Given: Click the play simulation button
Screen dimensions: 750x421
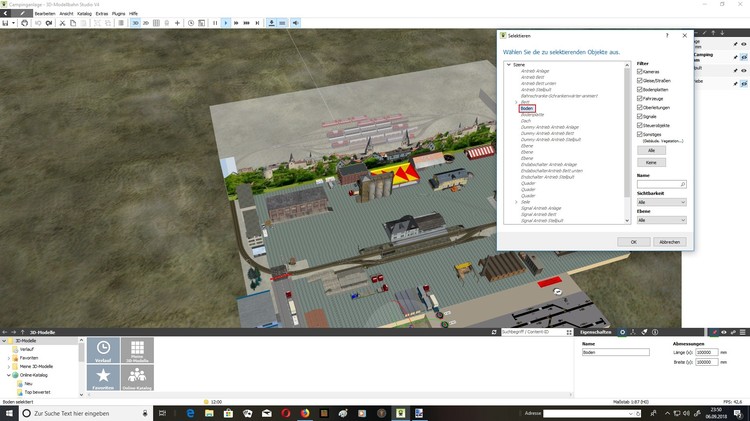Looking at the screenshot, I should pyautogui.click(x=225, y=22).
